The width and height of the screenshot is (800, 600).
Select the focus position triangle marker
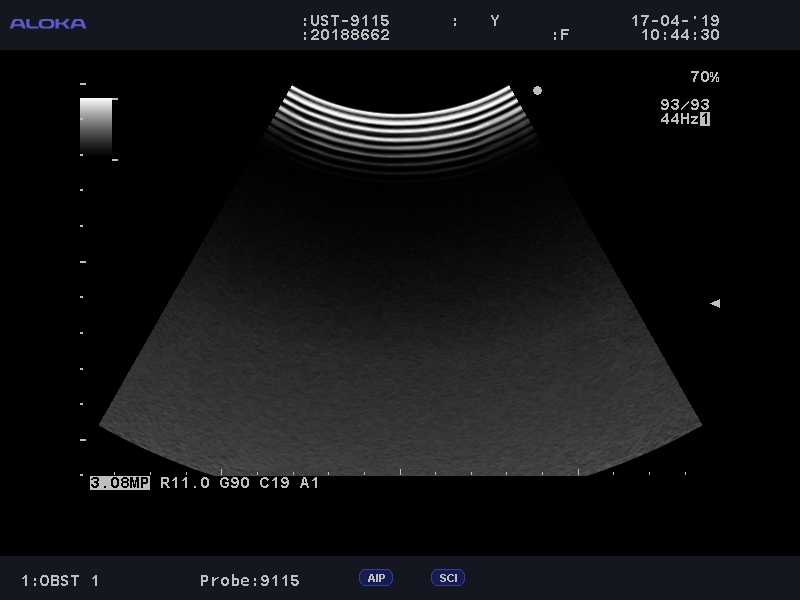coord(715,303)
